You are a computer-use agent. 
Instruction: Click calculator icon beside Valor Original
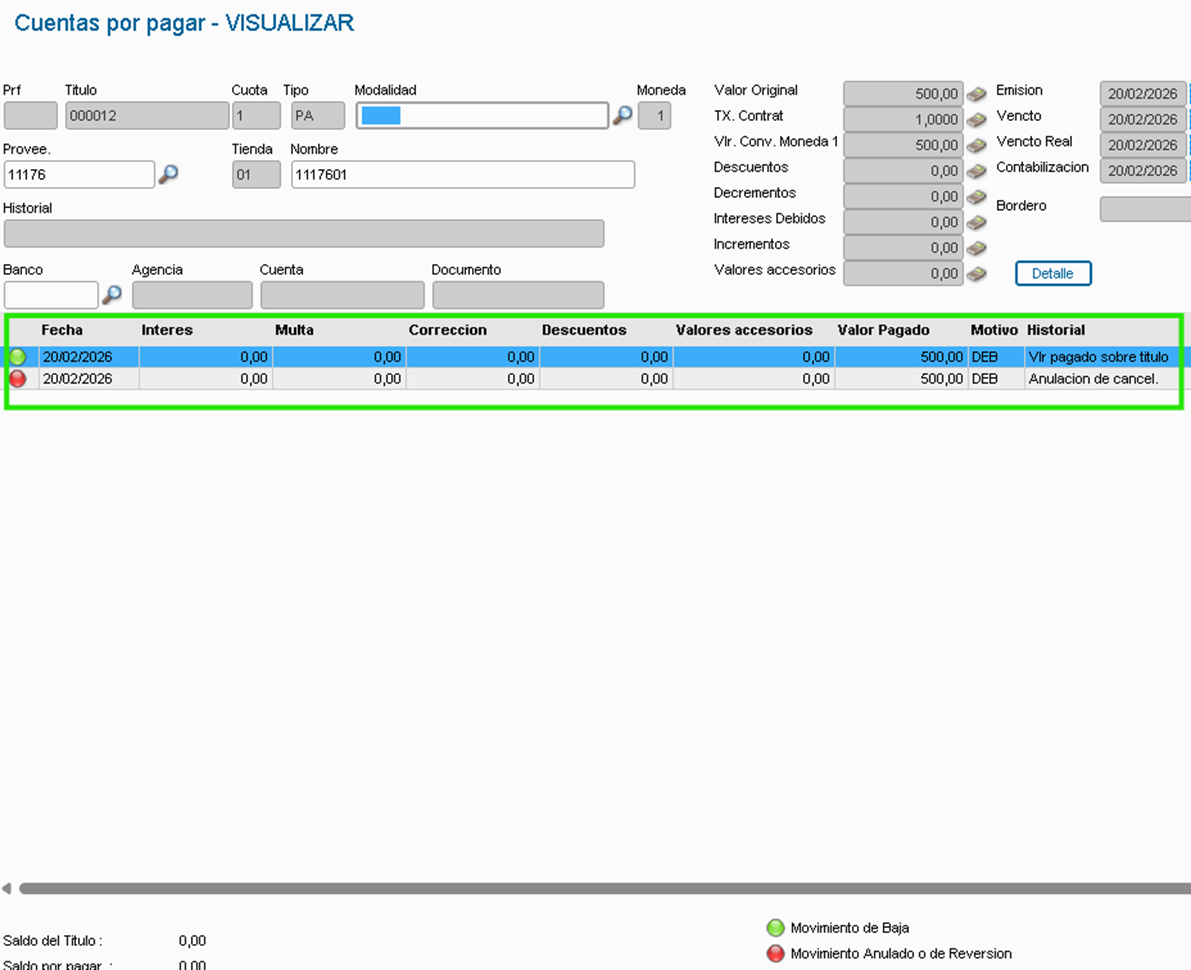click(977, 93)
